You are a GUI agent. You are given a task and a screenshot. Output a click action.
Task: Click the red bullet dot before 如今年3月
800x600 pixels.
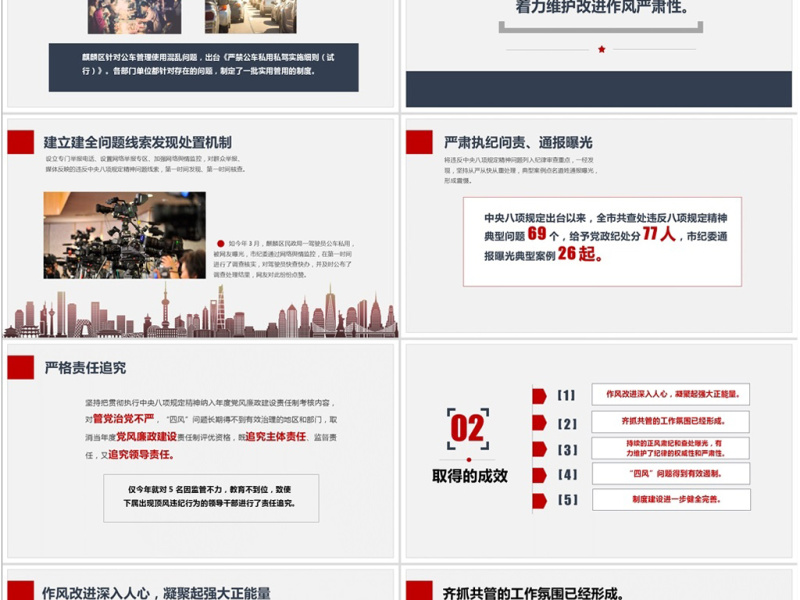pos(220,243)
